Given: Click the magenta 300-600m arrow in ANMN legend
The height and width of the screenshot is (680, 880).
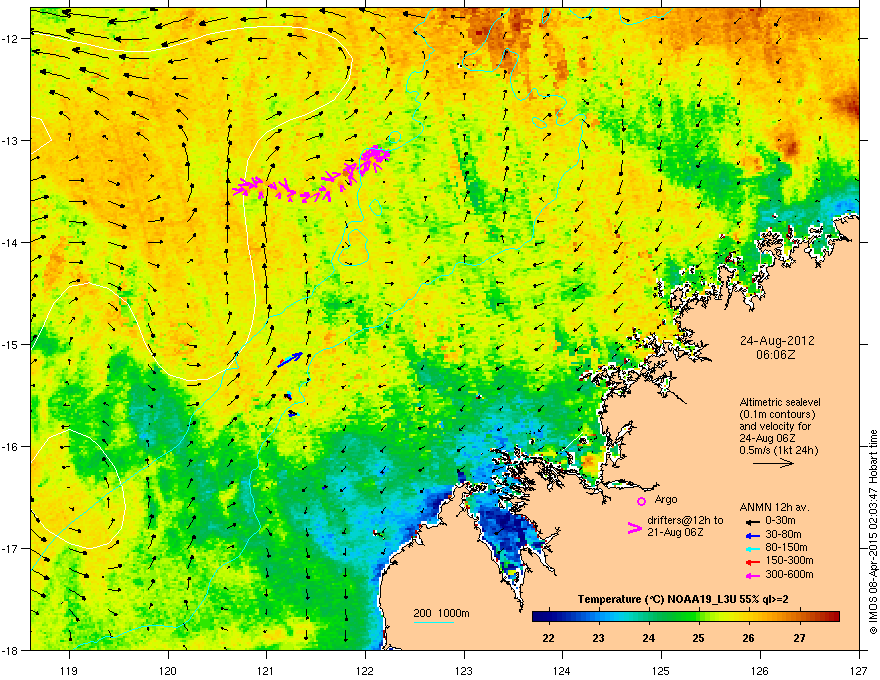Looking at the screenshot, I should 752,576.
